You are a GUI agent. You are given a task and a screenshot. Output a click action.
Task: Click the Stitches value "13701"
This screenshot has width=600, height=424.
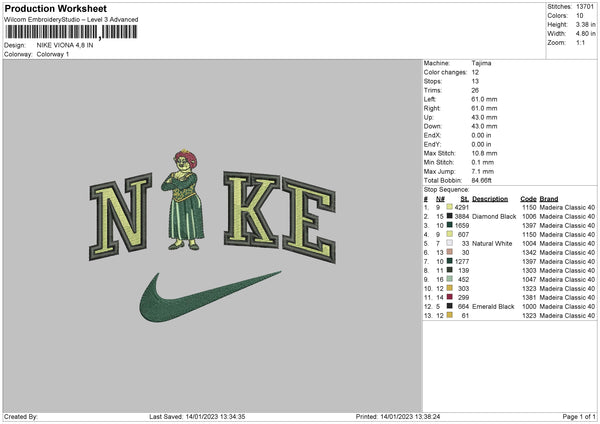click(585, 7)
